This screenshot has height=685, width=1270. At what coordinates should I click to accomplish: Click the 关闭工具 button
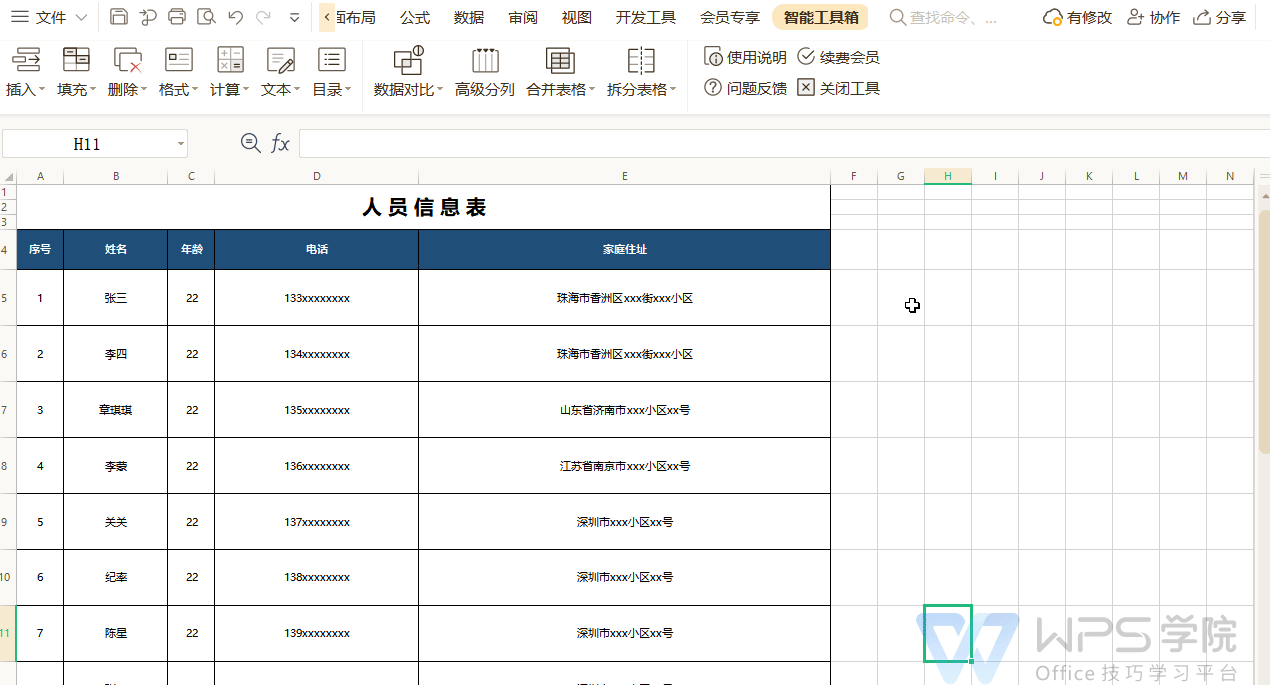(839, 88)
